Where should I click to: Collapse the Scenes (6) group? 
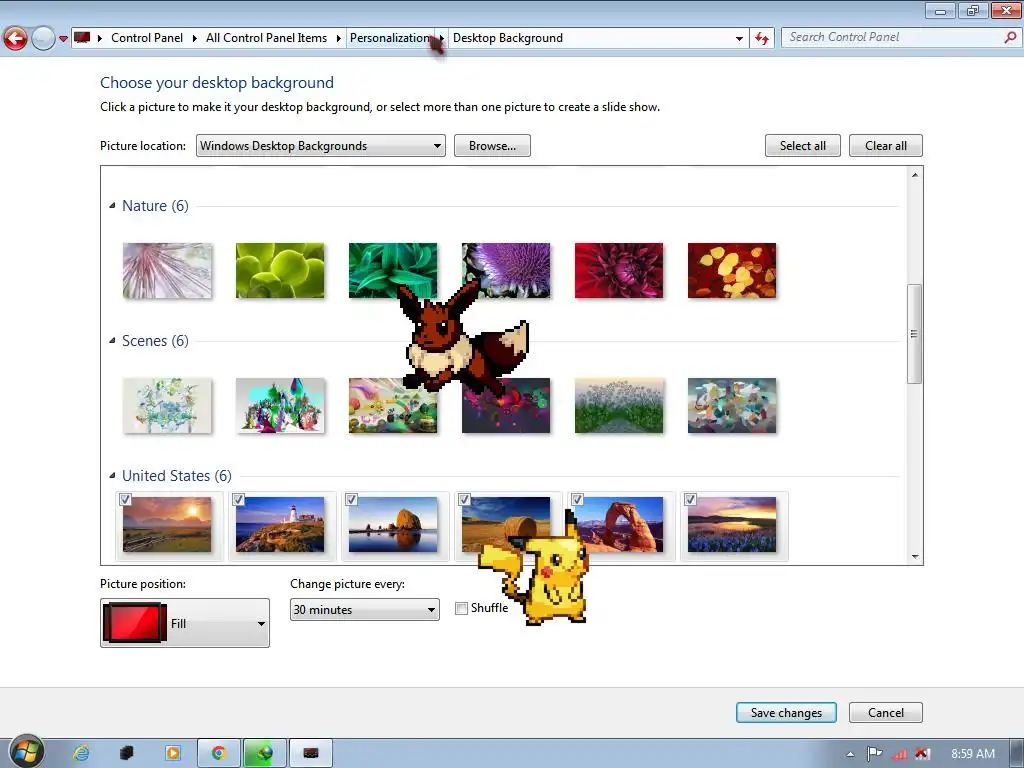click(112, 341)
